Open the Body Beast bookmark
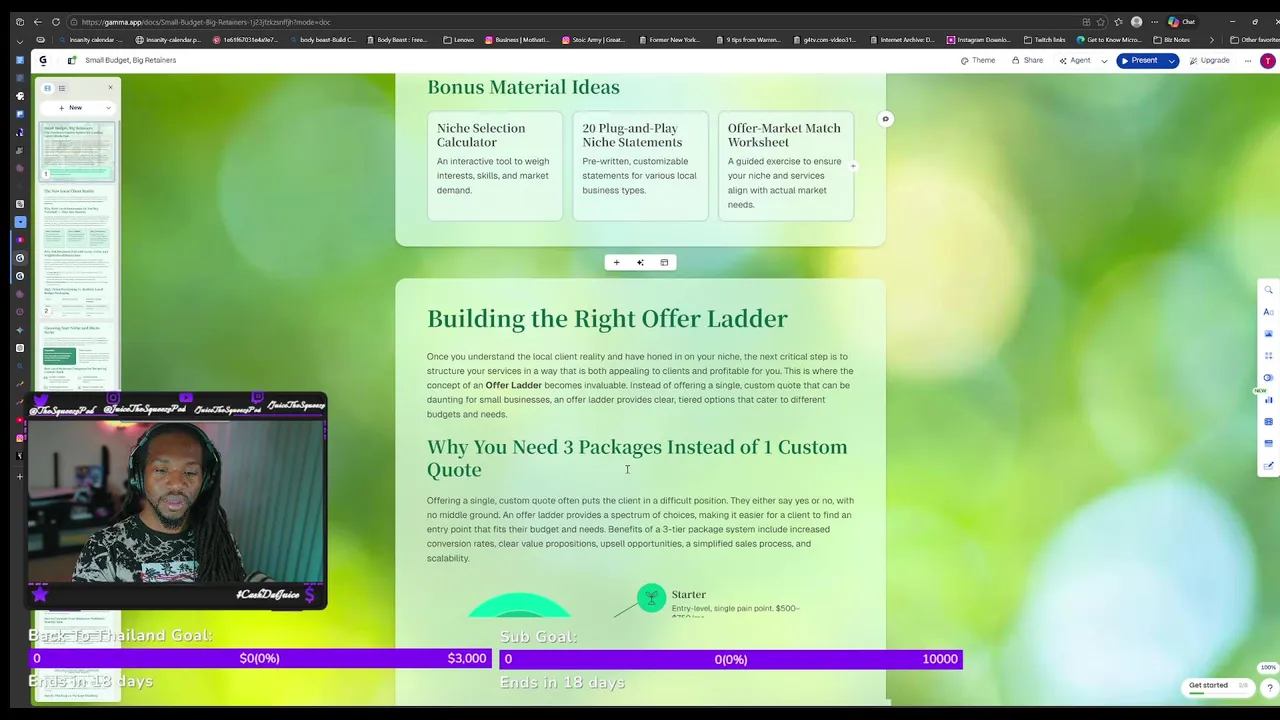 [x=397, y=40]
